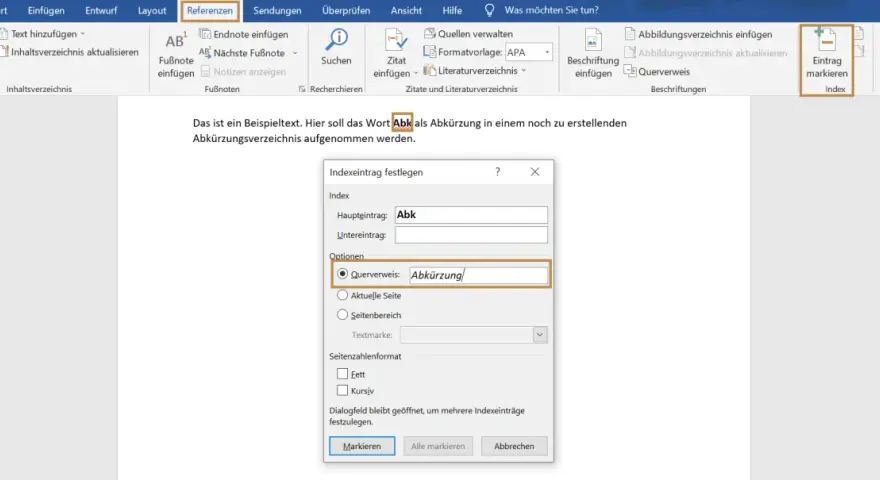
Task: Click Inhaltsverzeichnis aktualisieren icon
Action: tap(4, 52)
